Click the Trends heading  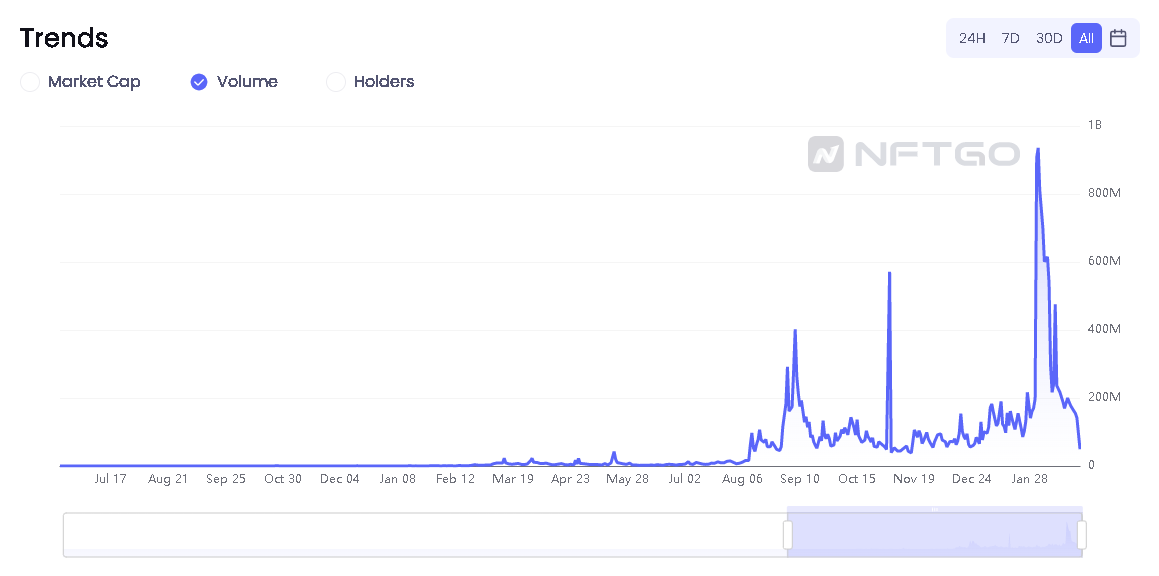tap(64, 38)
